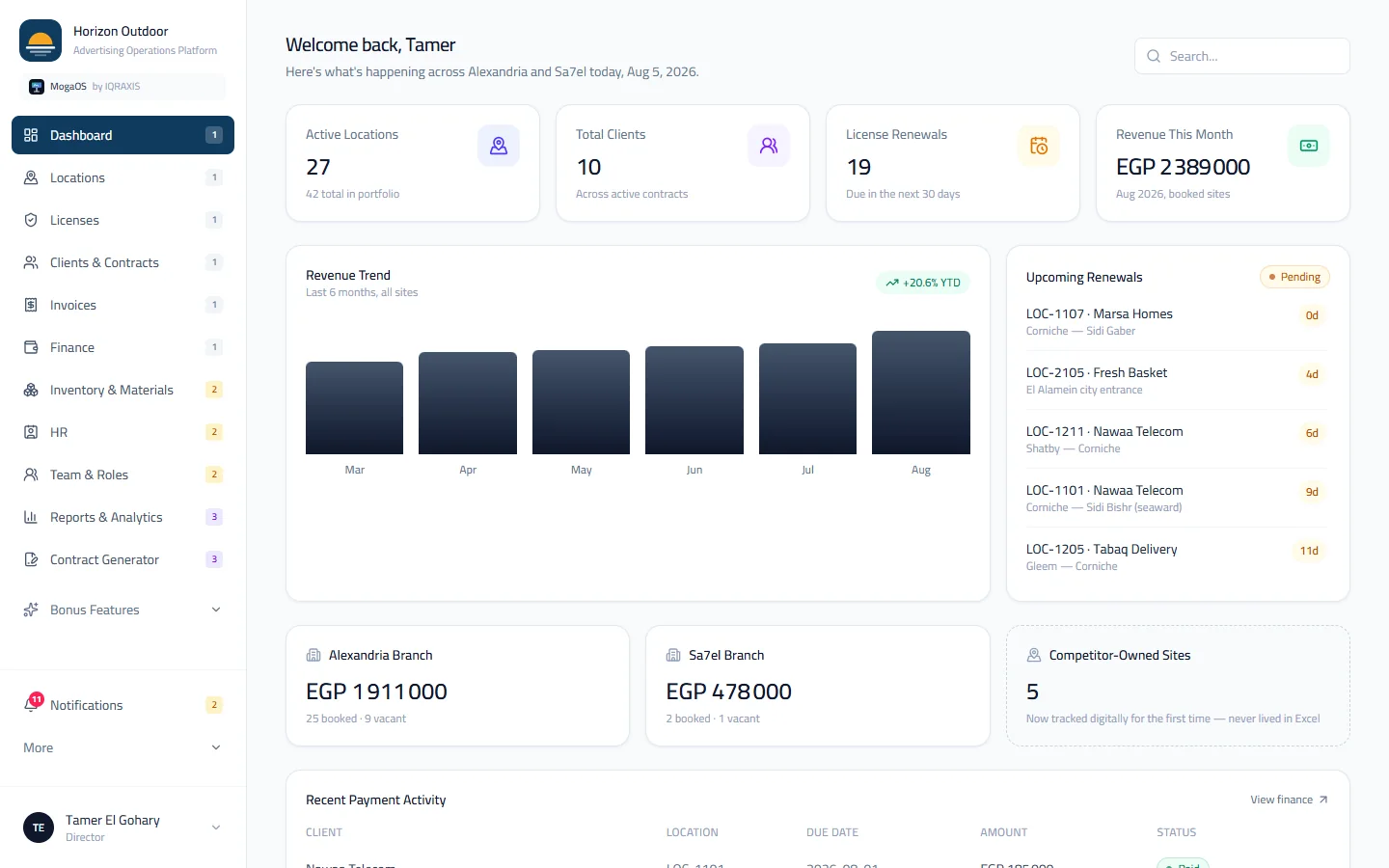The height and width of the screenshot is (868, 1389).
Task: Click the Mar revenue bar
Action: 354,408
